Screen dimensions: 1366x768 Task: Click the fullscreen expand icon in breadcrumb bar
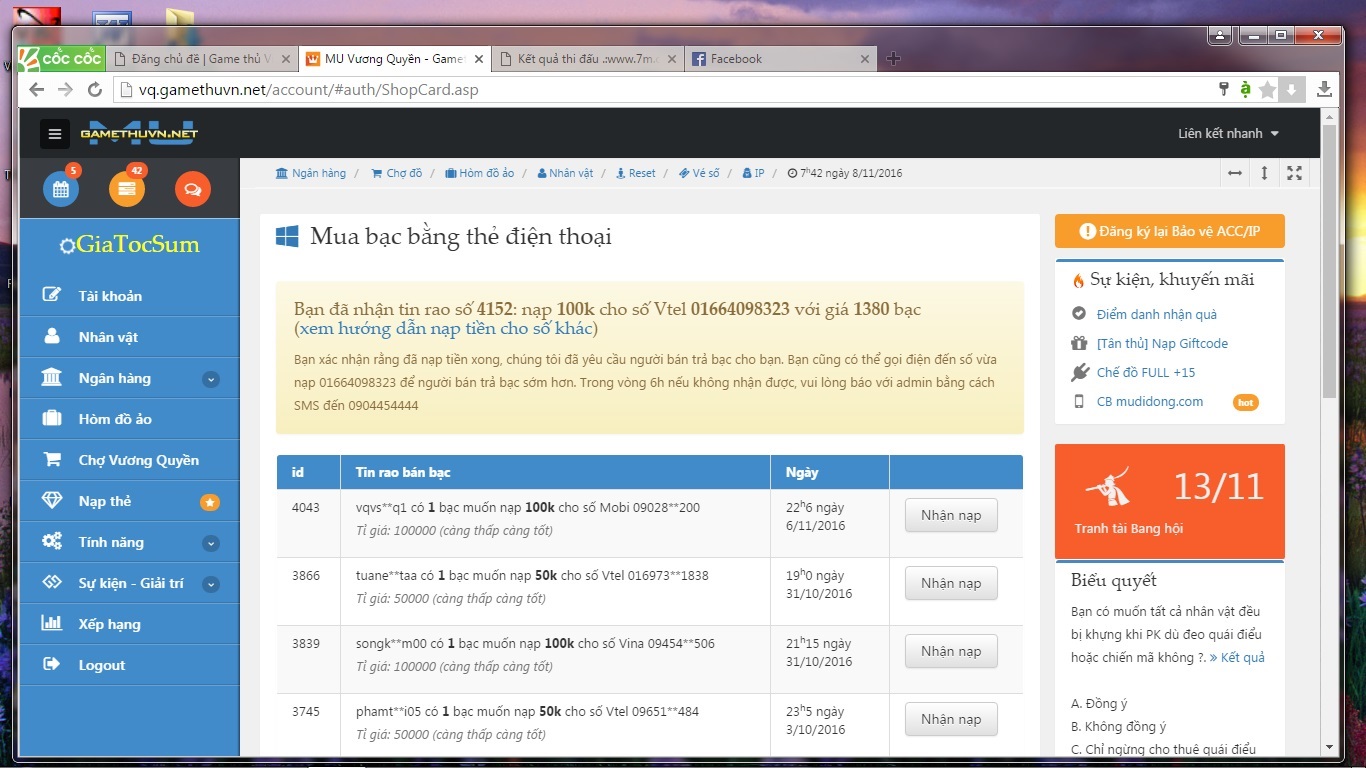tap(1294, 173)
